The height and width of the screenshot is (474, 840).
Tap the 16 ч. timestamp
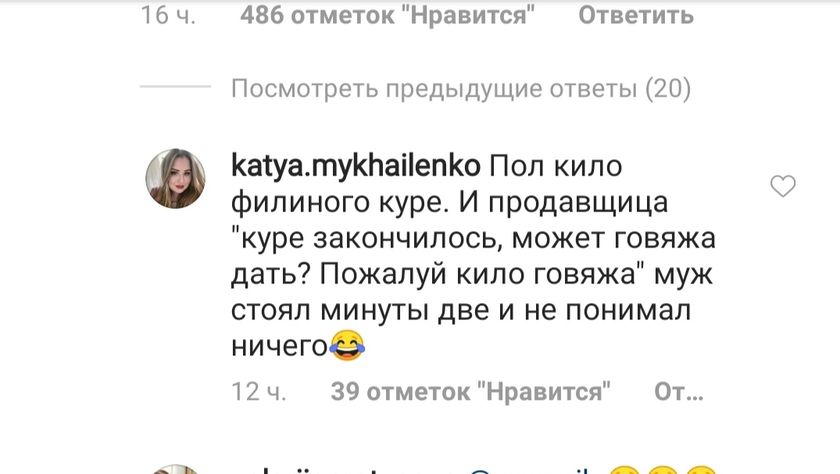168,15
